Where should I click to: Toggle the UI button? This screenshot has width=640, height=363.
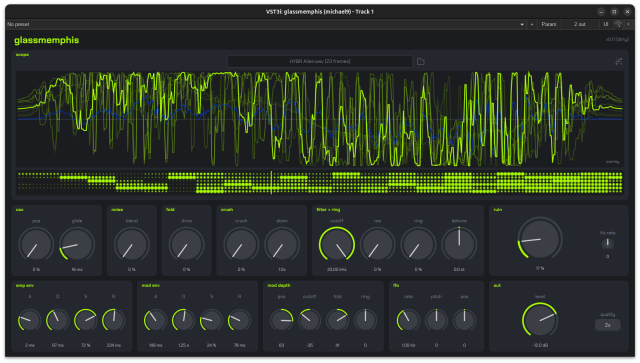[605, 24]
